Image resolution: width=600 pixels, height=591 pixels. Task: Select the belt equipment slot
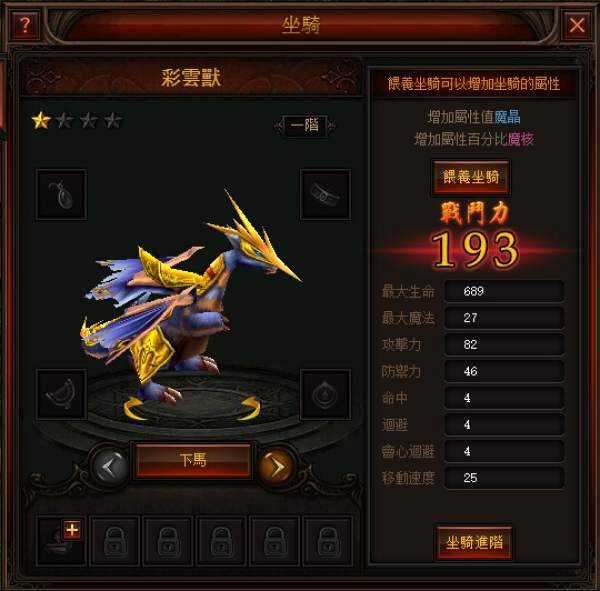point(325,194)
